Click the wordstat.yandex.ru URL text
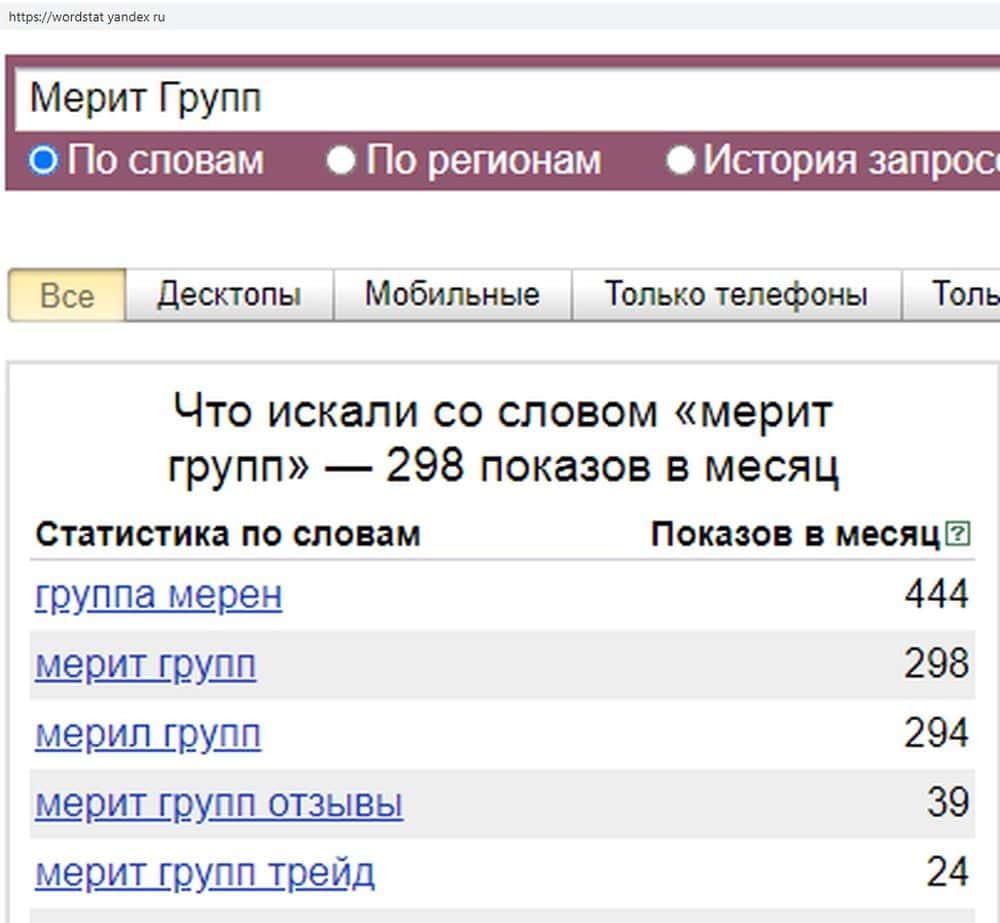Viewport: 1000px width, 923px height. [86, 17]
